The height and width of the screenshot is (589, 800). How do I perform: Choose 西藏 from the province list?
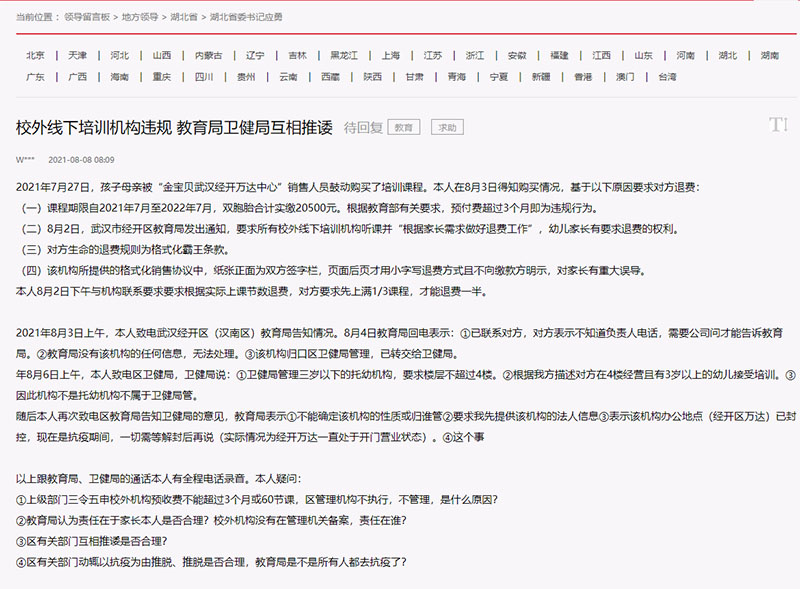tap(330, 77)
